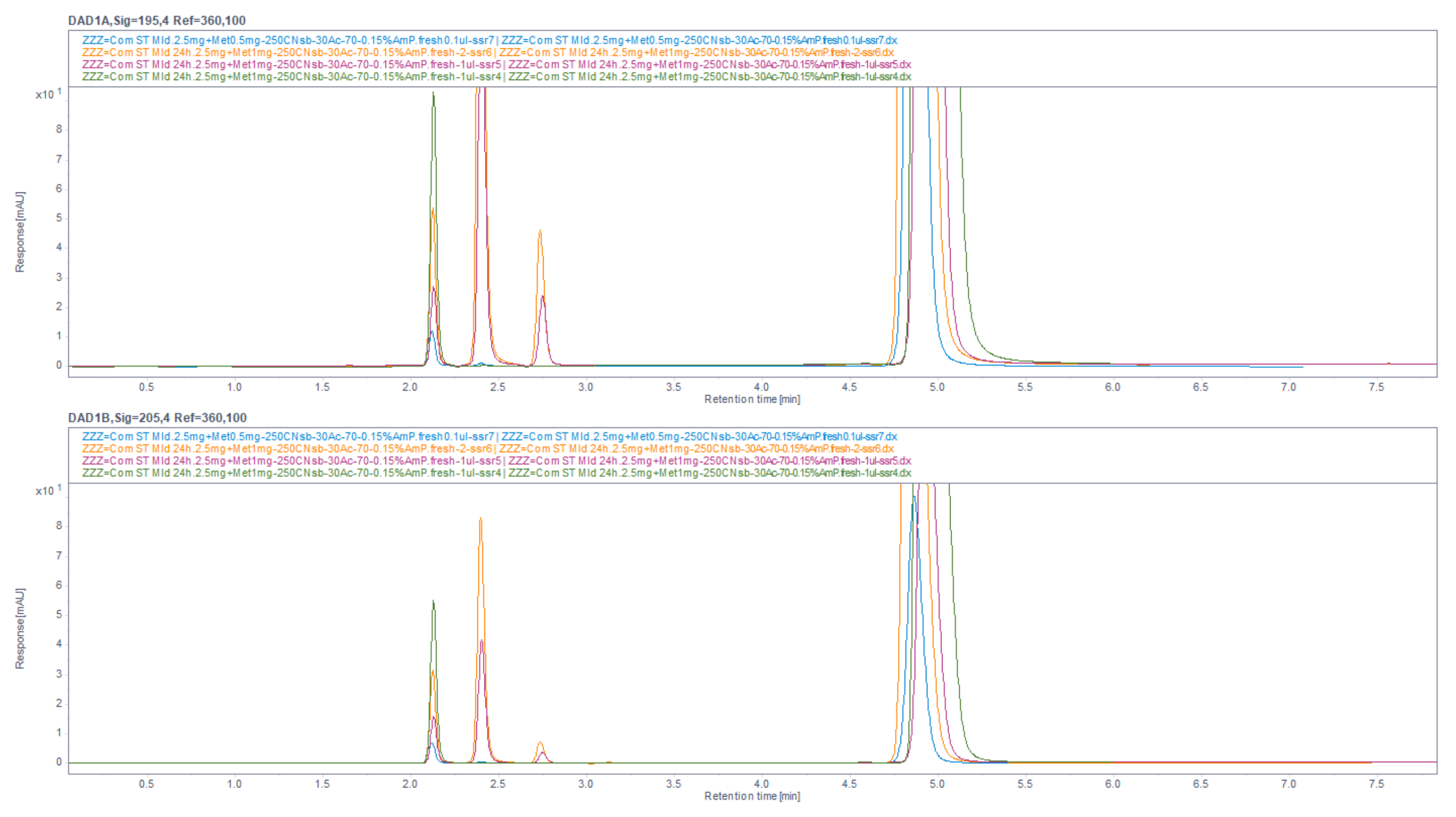The height and width of the screenshot is (817, 1456).
Task: Click green peak apex near 2.1 min, bottom chart
Action: 433,601
